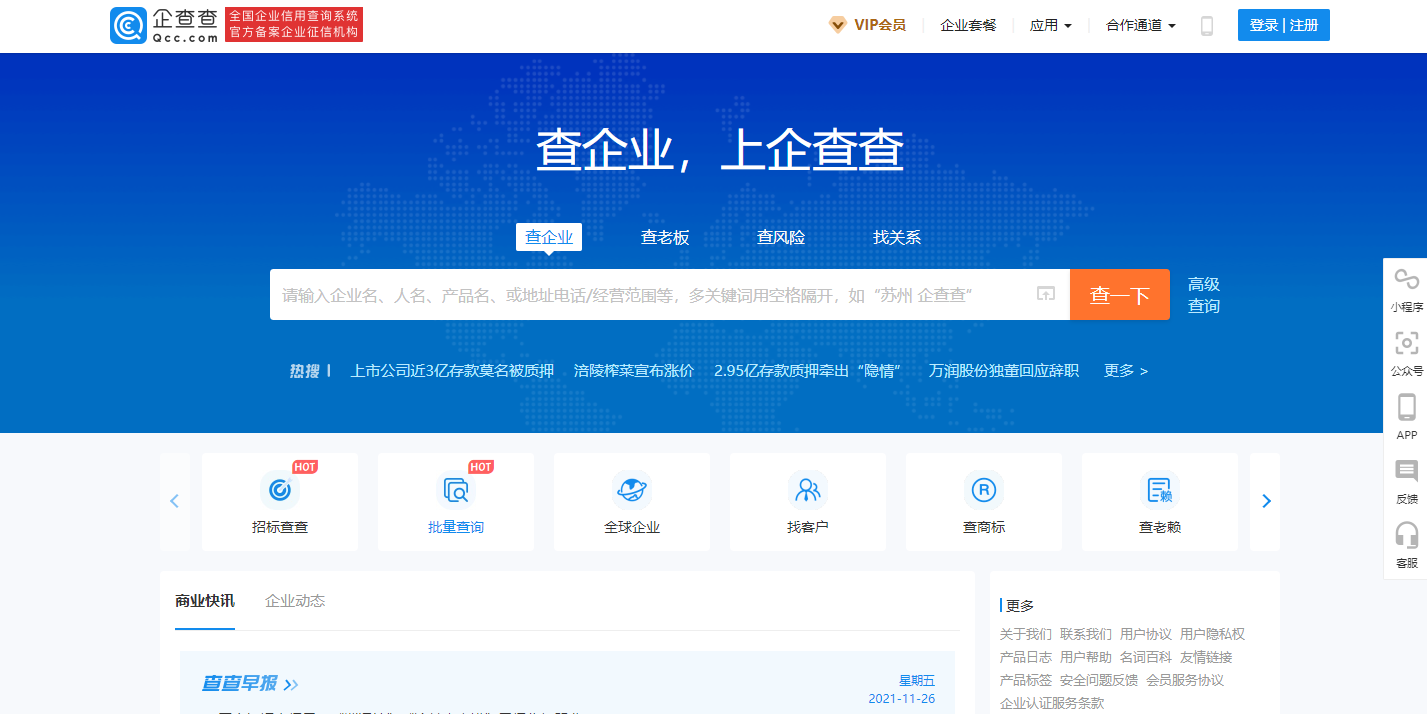Open 更多 to see more hot searches

1124,370
